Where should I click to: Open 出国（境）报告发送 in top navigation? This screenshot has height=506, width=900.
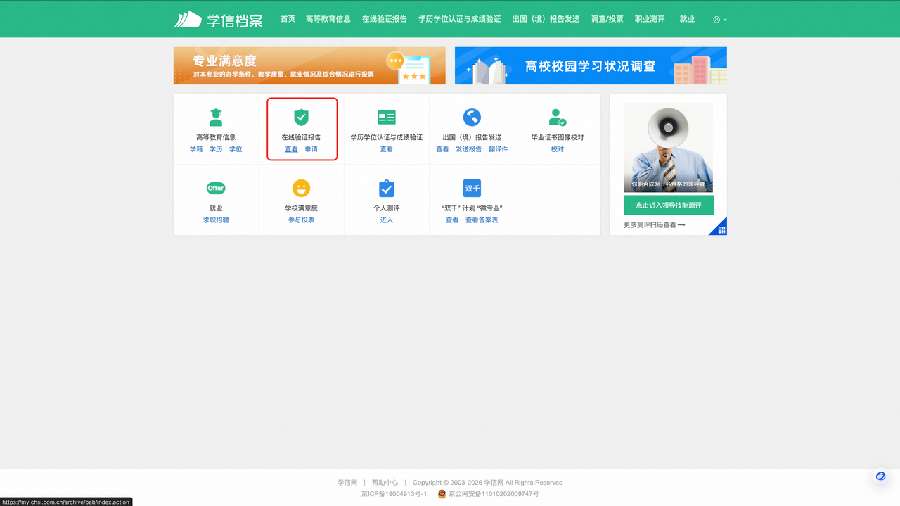click(545, 19)
